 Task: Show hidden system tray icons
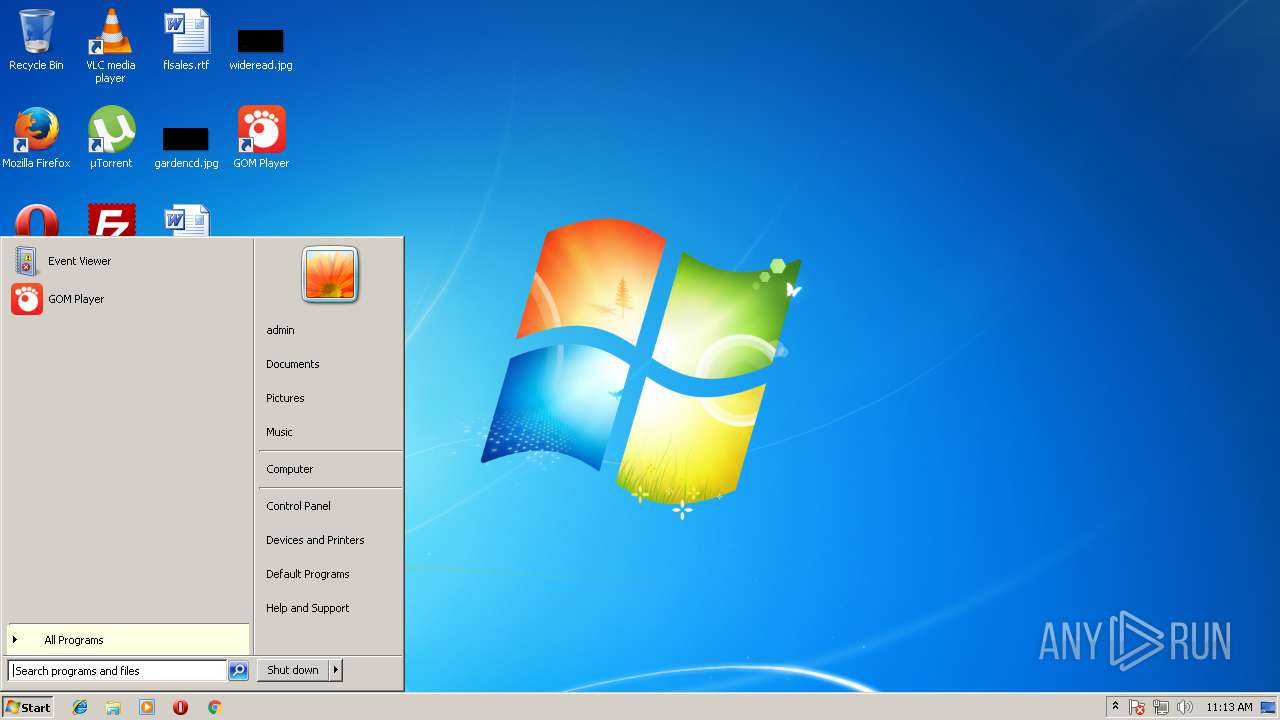tap(1116, 707)
